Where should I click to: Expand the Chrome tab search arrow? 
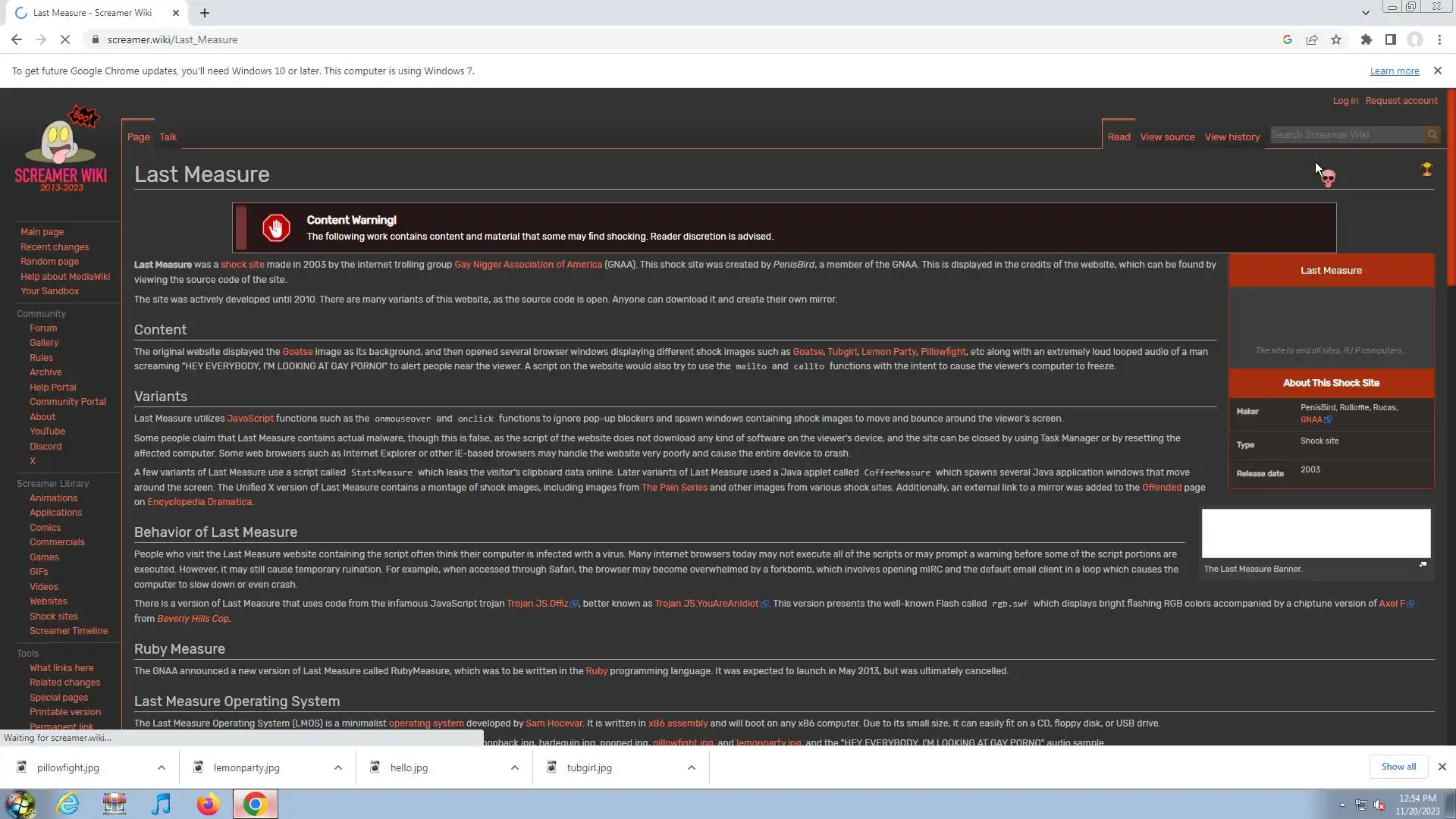pyautogui.click(x=1365, y=13)
